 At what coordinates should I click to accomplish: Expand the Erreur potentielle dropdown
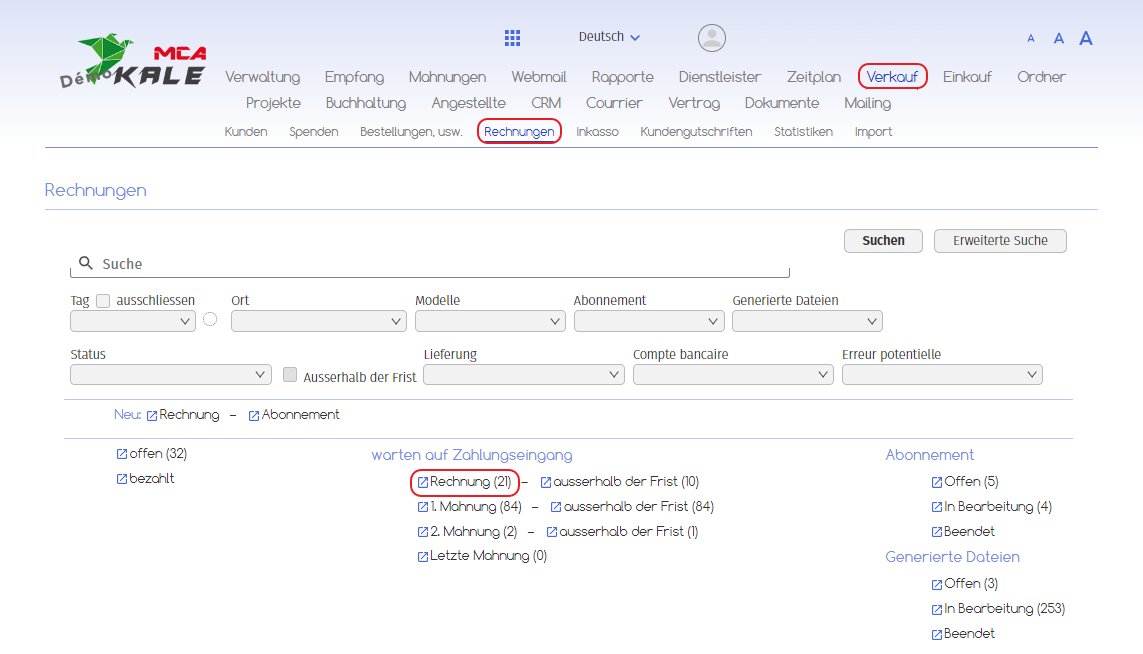point(942,375)
